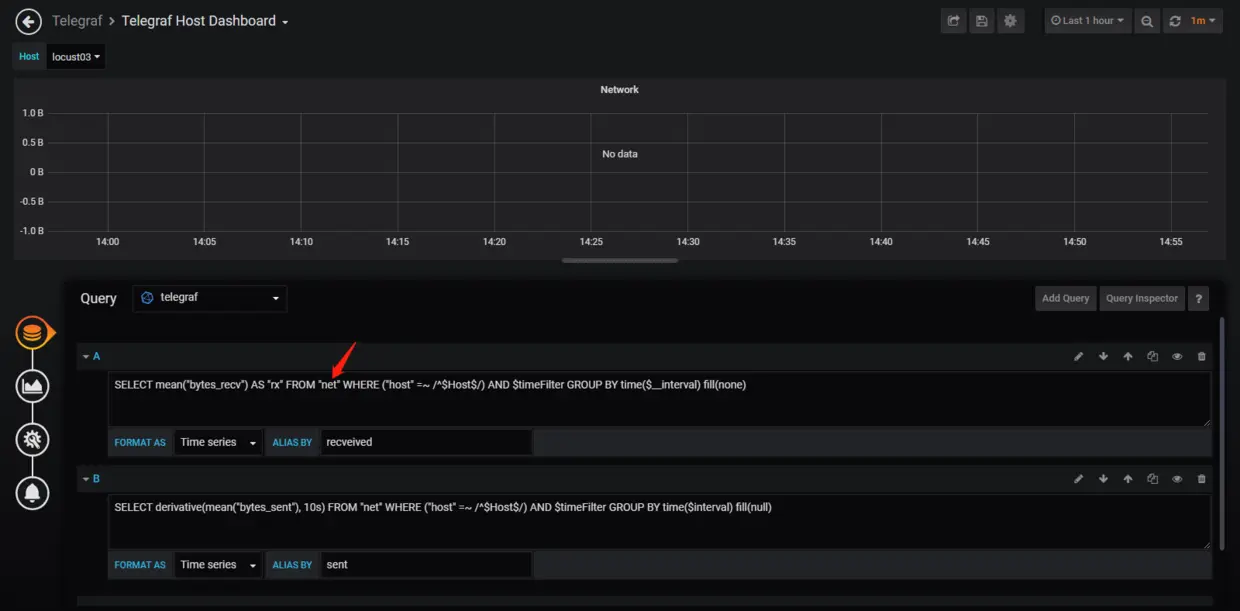Image resolution: width=1240 pixels, height=611 pixels.
Task: Click the Telegraf folder breadcrumb
Action: click(76, 21)
